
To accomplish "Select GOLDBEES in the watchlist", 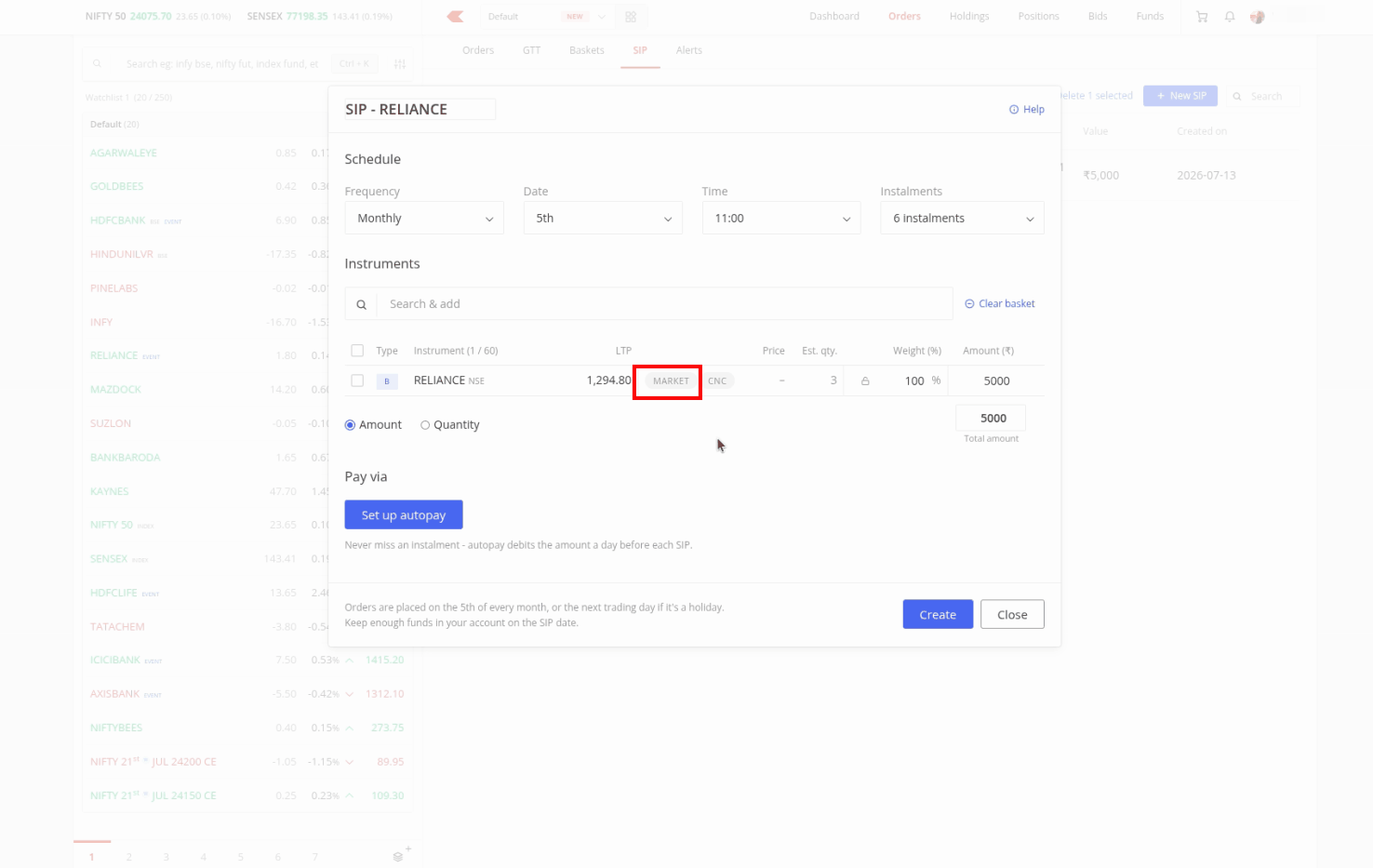I will pyautogui.click(x=117, y=186).
